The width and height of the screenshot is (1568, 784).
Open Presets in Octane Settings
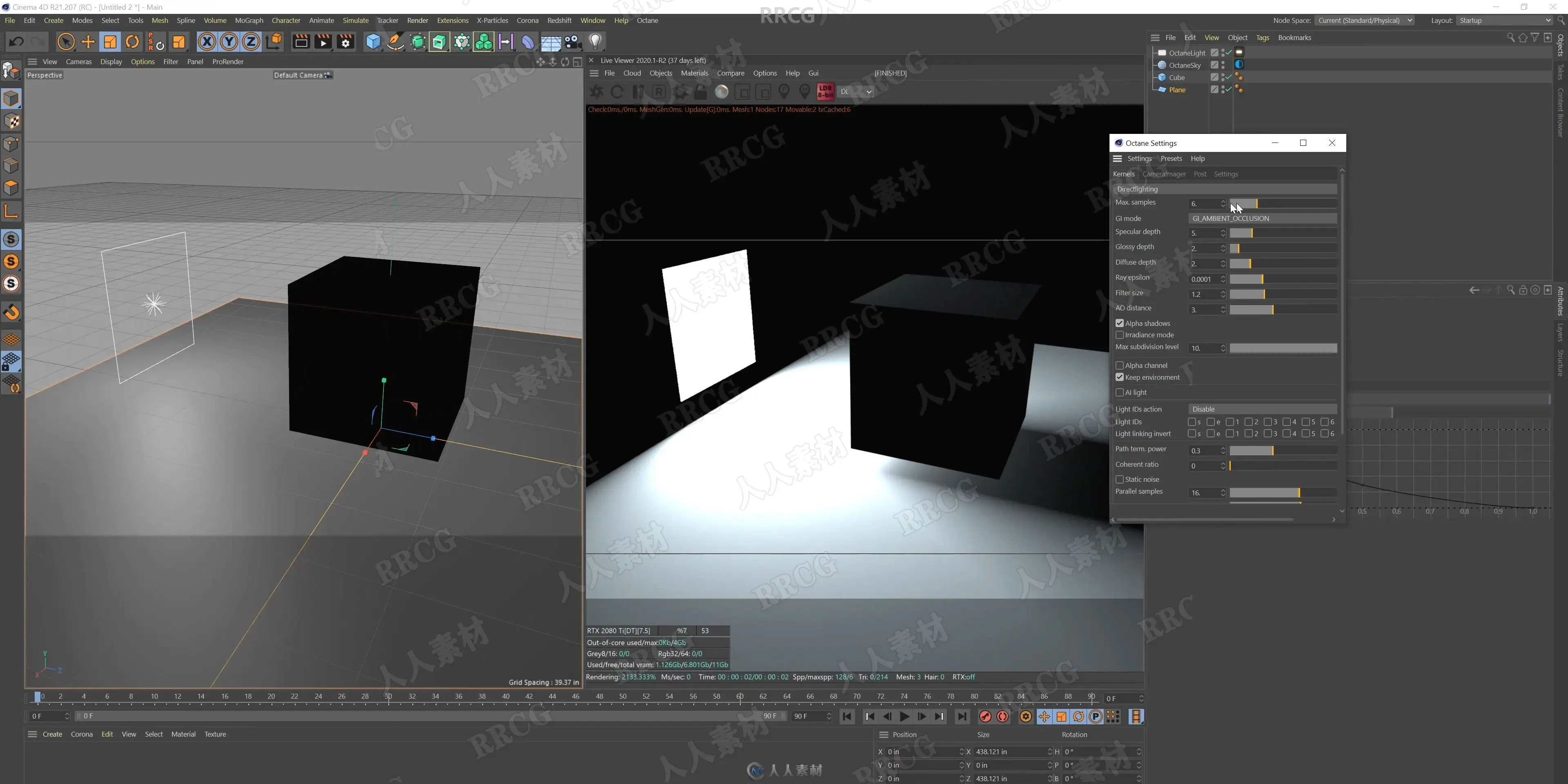tap(1171, 158)
